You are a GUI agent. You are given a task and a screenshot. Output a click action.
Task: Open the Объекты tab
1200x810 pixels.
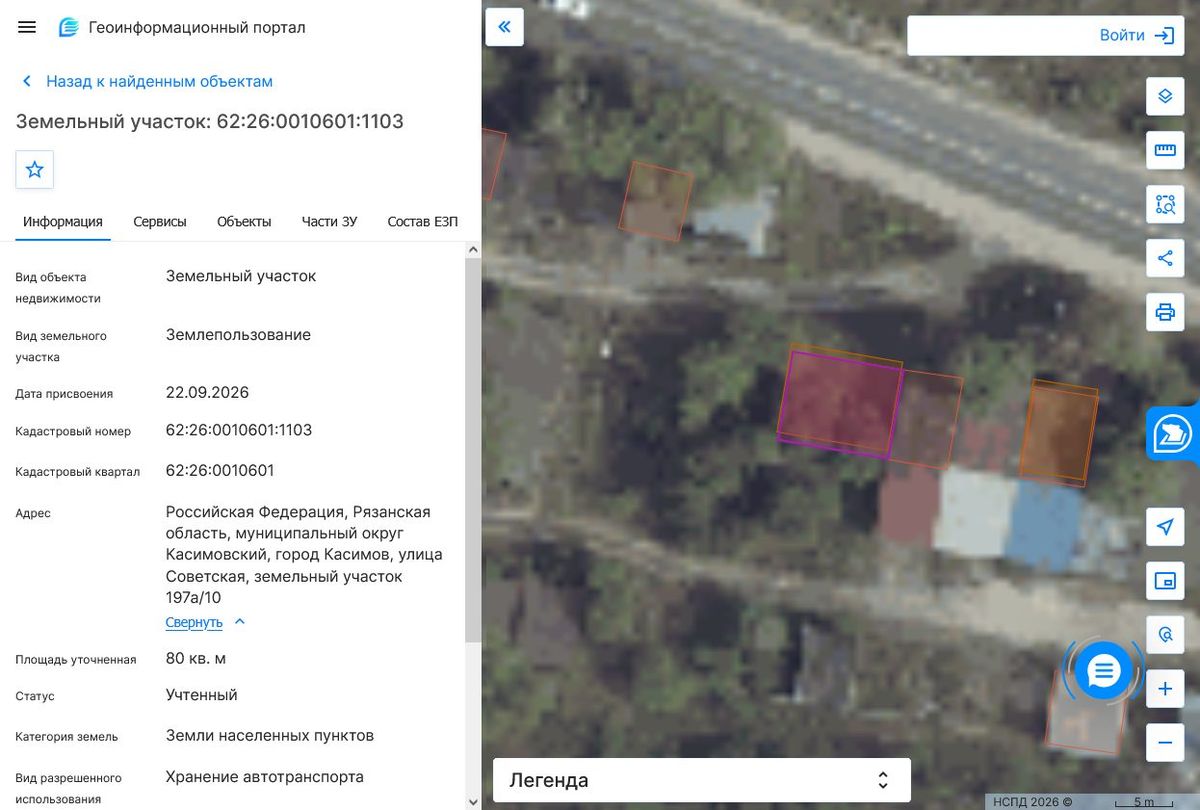coord(244,222)
